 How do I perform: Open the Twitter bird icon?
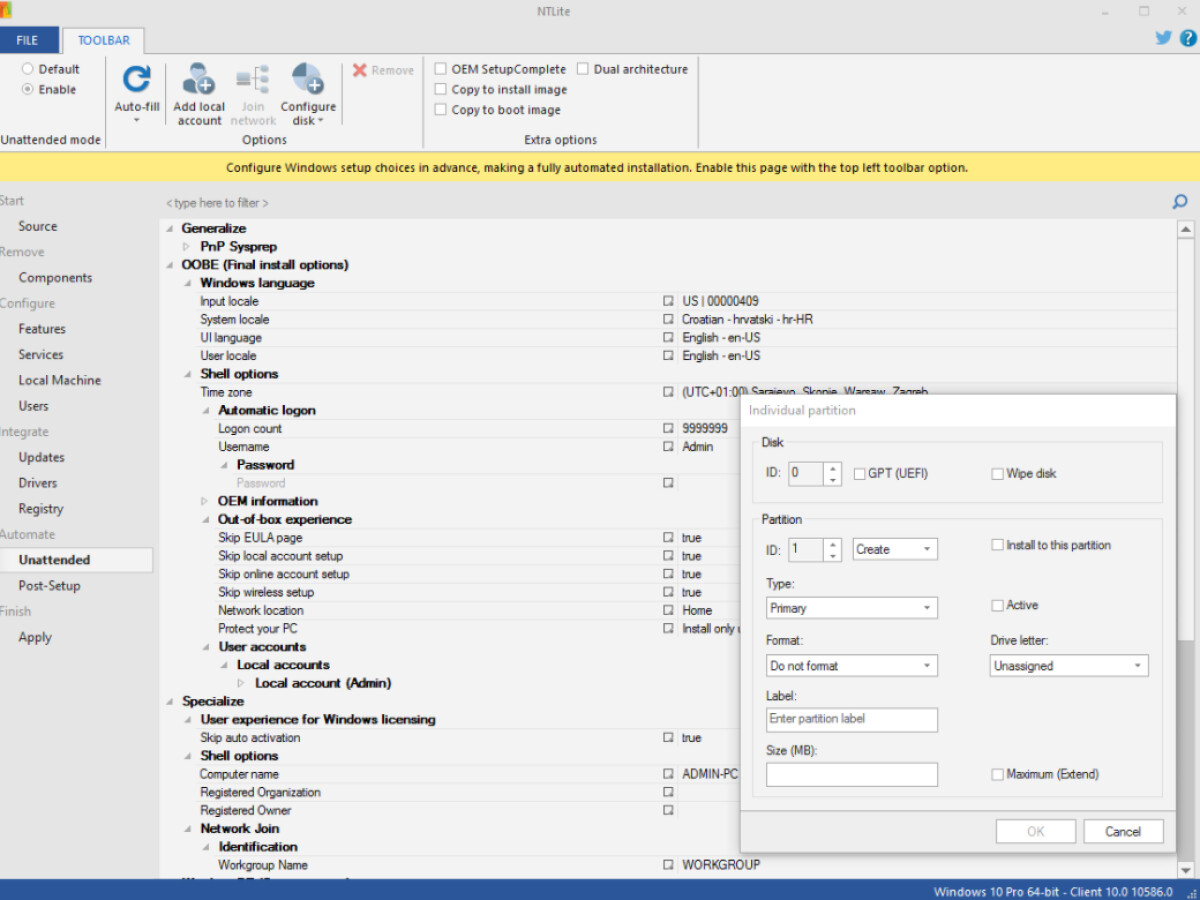click(x=1163, y=38)
